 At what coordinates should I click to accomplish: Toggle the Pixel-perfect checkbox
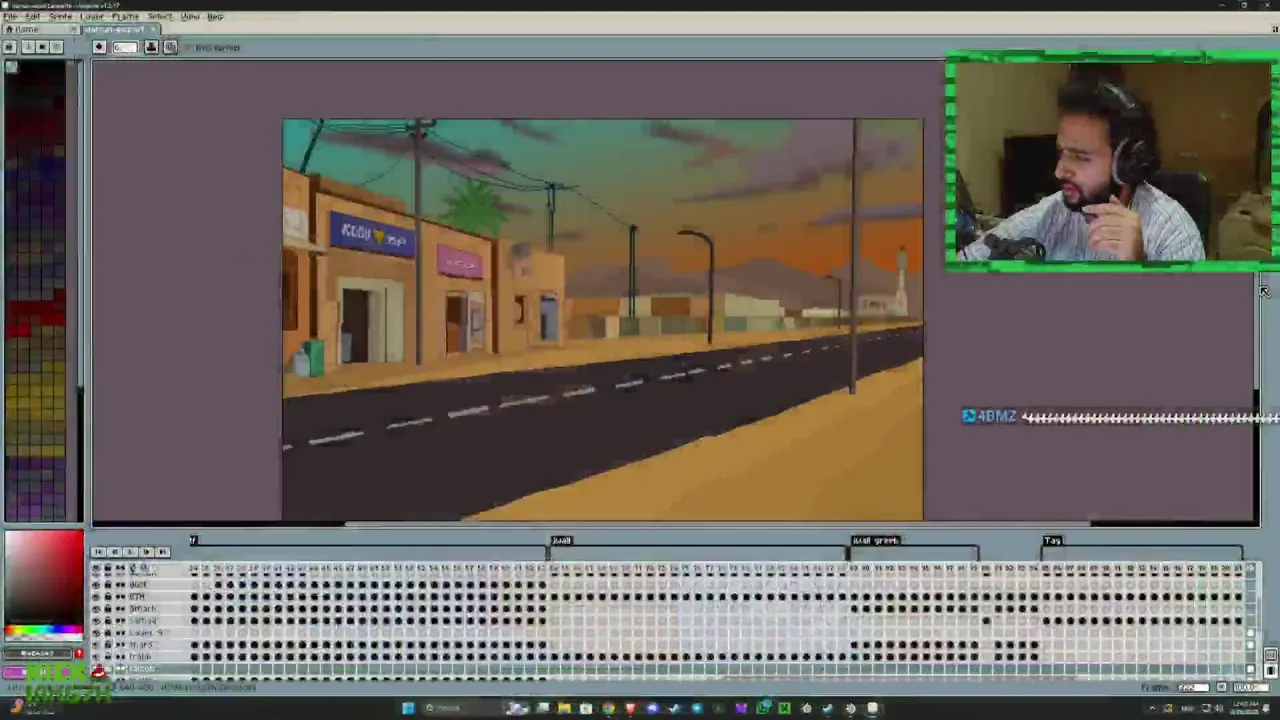click(187, 47)
